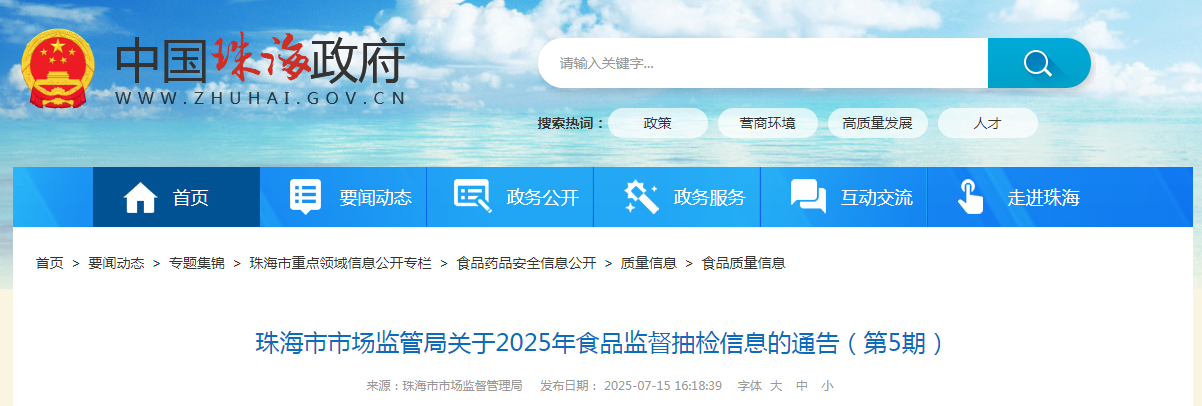Click the pointing hand icon beside 走进珠海
This screenshot has width=1202, height=406.
pos(970,197)
